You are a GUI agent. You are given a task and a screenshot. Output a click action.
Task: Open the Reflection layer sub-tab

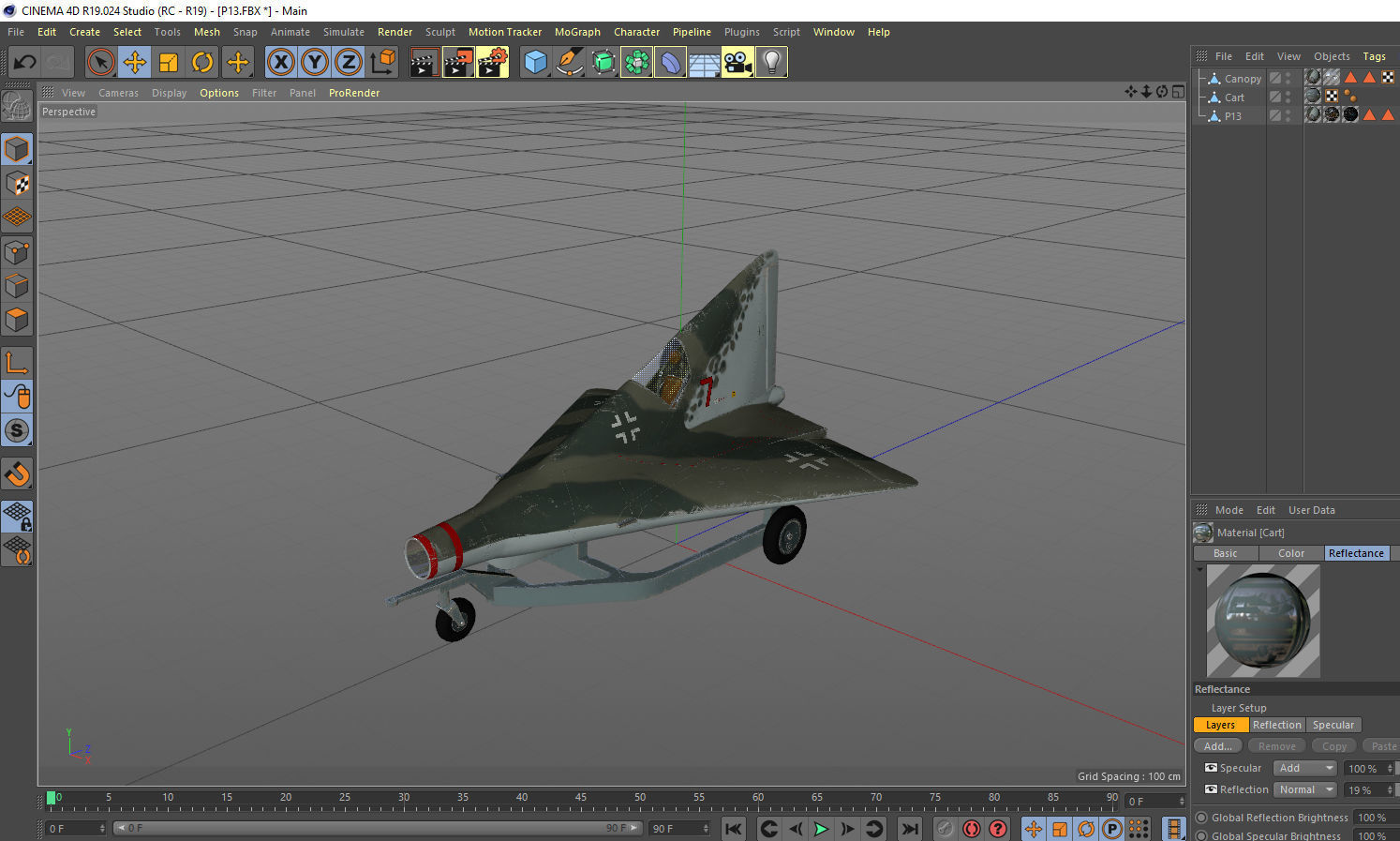pos(1277,725)
